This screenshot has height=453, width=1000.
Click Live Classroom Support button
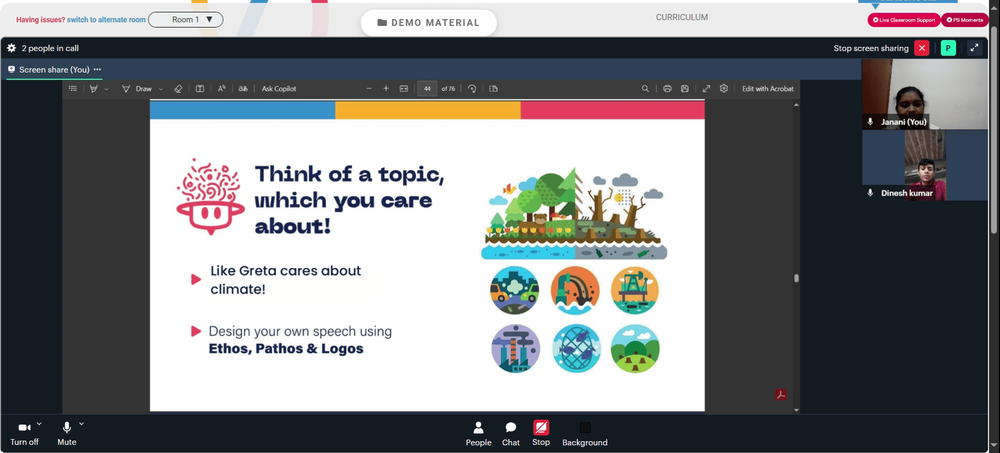pos(904,20)
